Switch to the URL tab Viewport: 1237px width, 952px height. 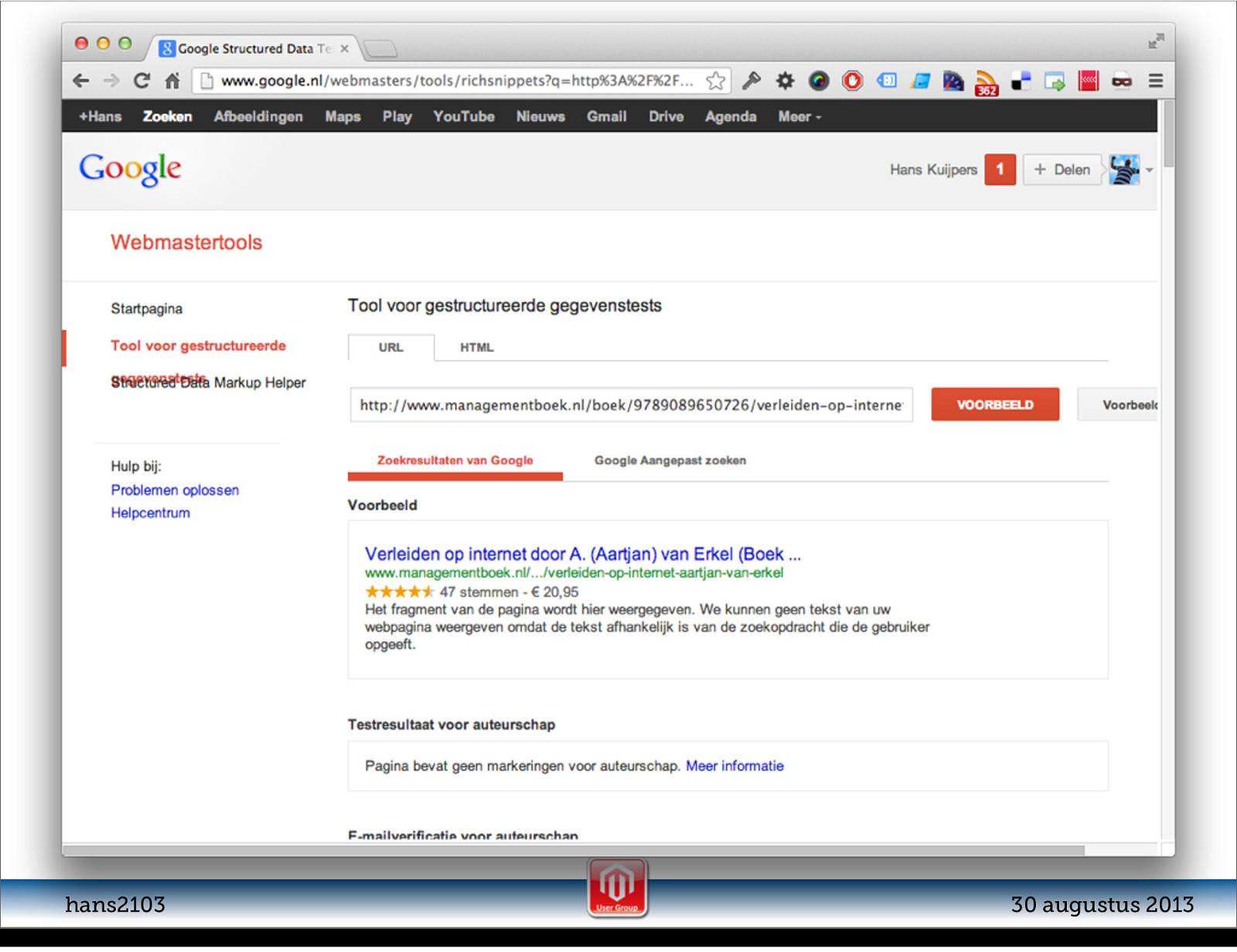point(390,347)
